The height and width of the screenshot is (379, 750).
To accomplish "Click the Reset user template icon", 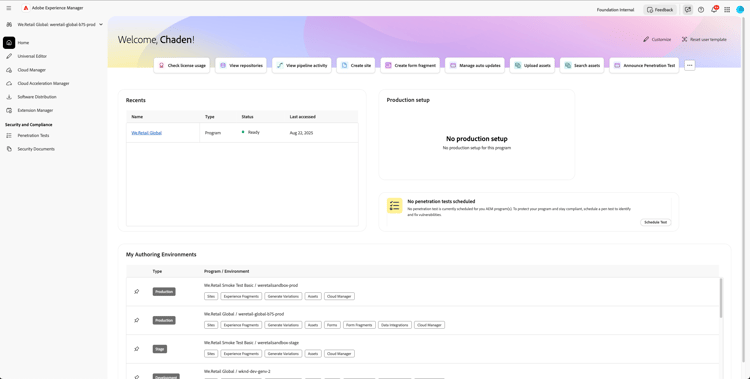I will [684, 39].
